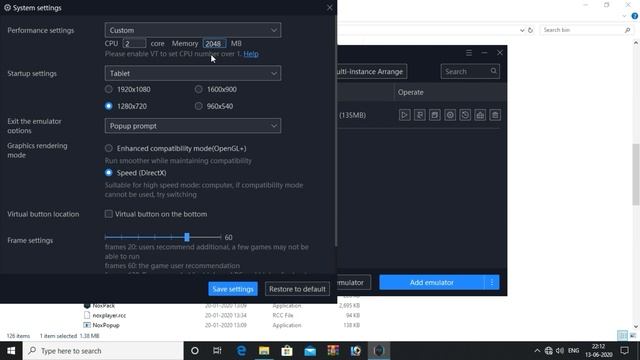
Task: Open the Windows Start menu
Action: 11,351
